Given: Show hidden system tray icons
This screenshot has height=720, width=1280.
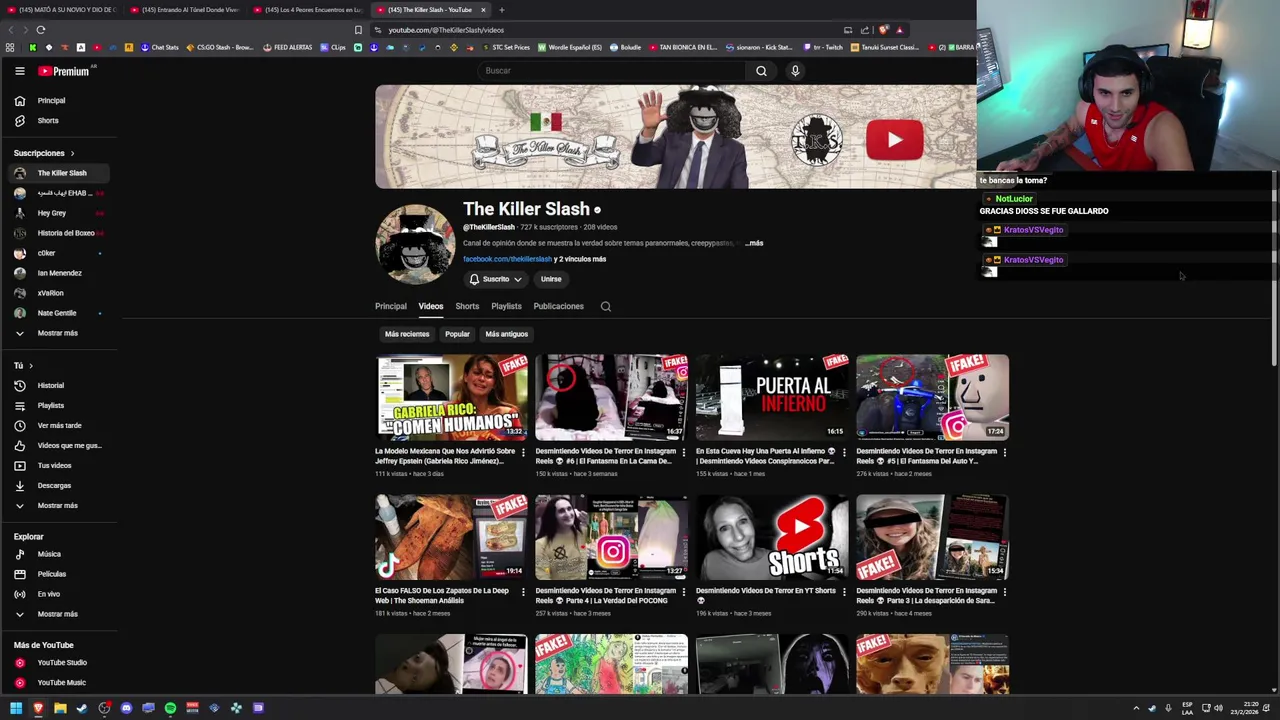Looking at the screenshot, I should click(x=1136, y=708).
